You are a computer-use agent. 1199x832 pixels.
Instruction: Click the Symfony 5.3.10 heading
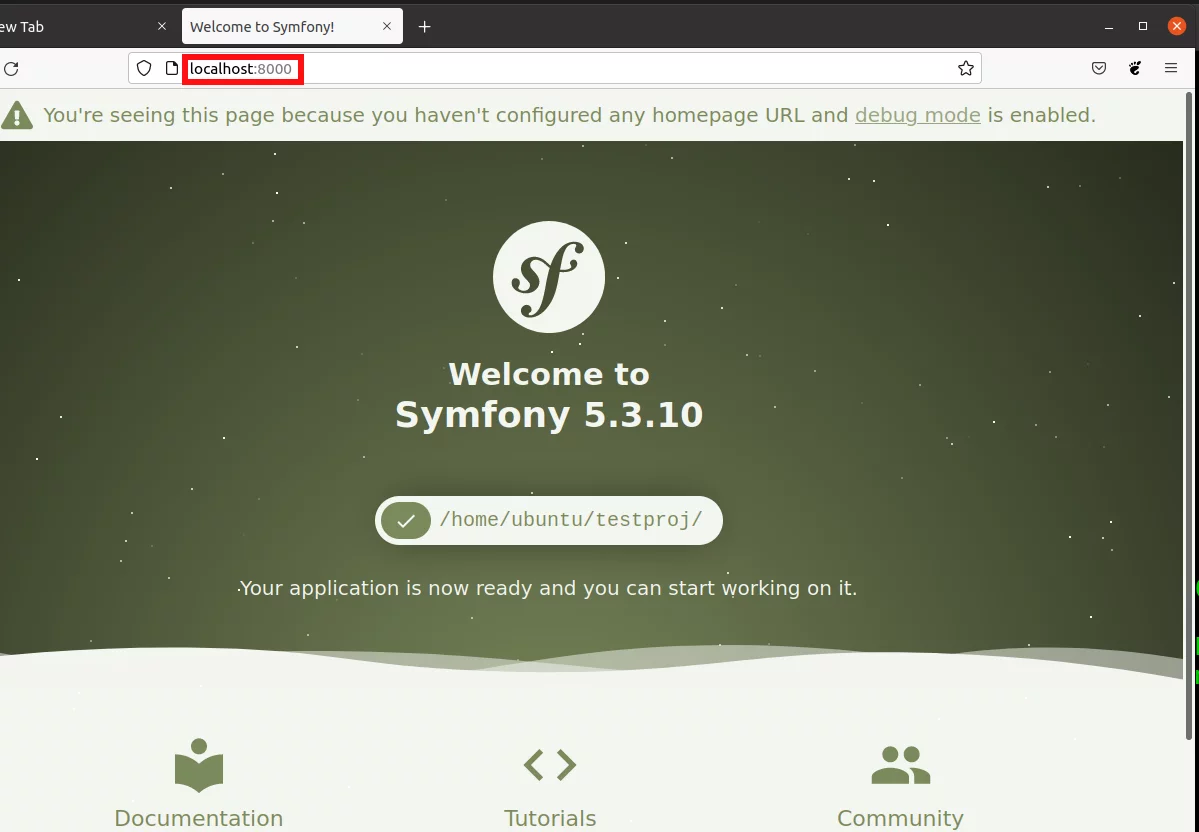(x=549, y=414)
